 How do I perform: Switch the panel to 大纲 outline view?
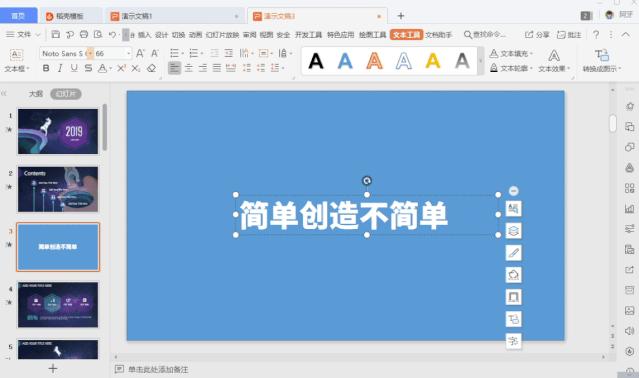pos(36,94)
